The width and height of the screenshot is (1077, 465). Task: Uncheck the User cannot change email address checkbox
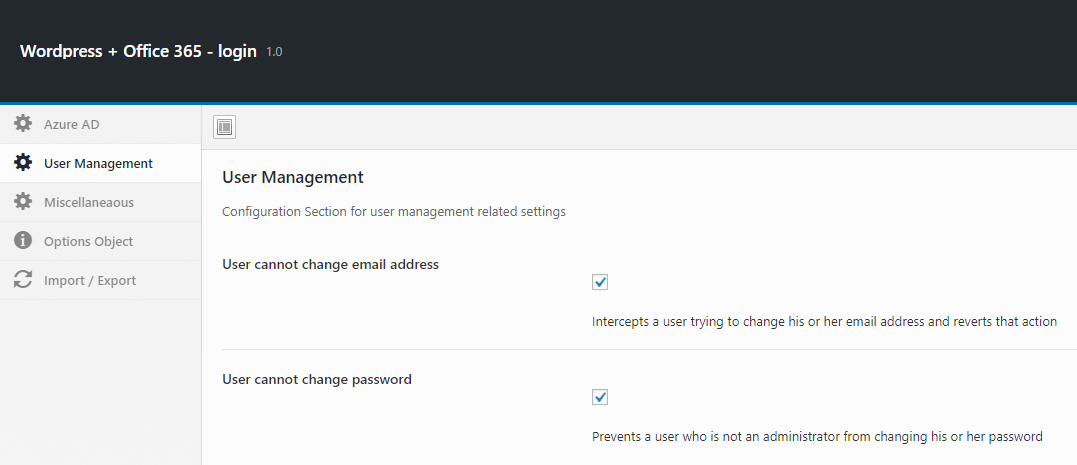click(x=600, y=282)
